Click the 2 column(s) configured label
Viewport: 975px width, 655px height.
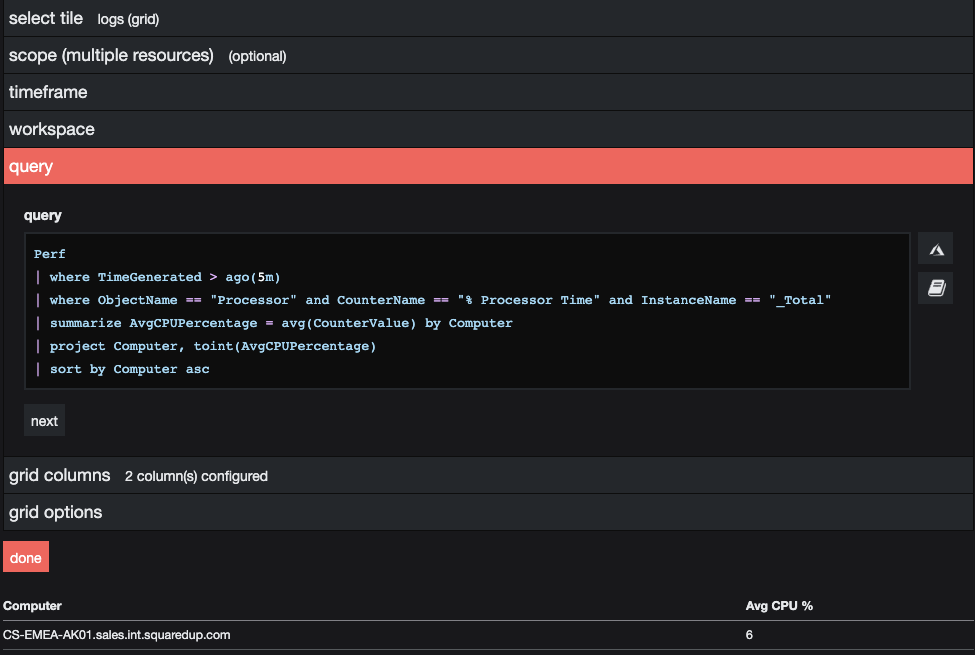click(x=196, y=476)
